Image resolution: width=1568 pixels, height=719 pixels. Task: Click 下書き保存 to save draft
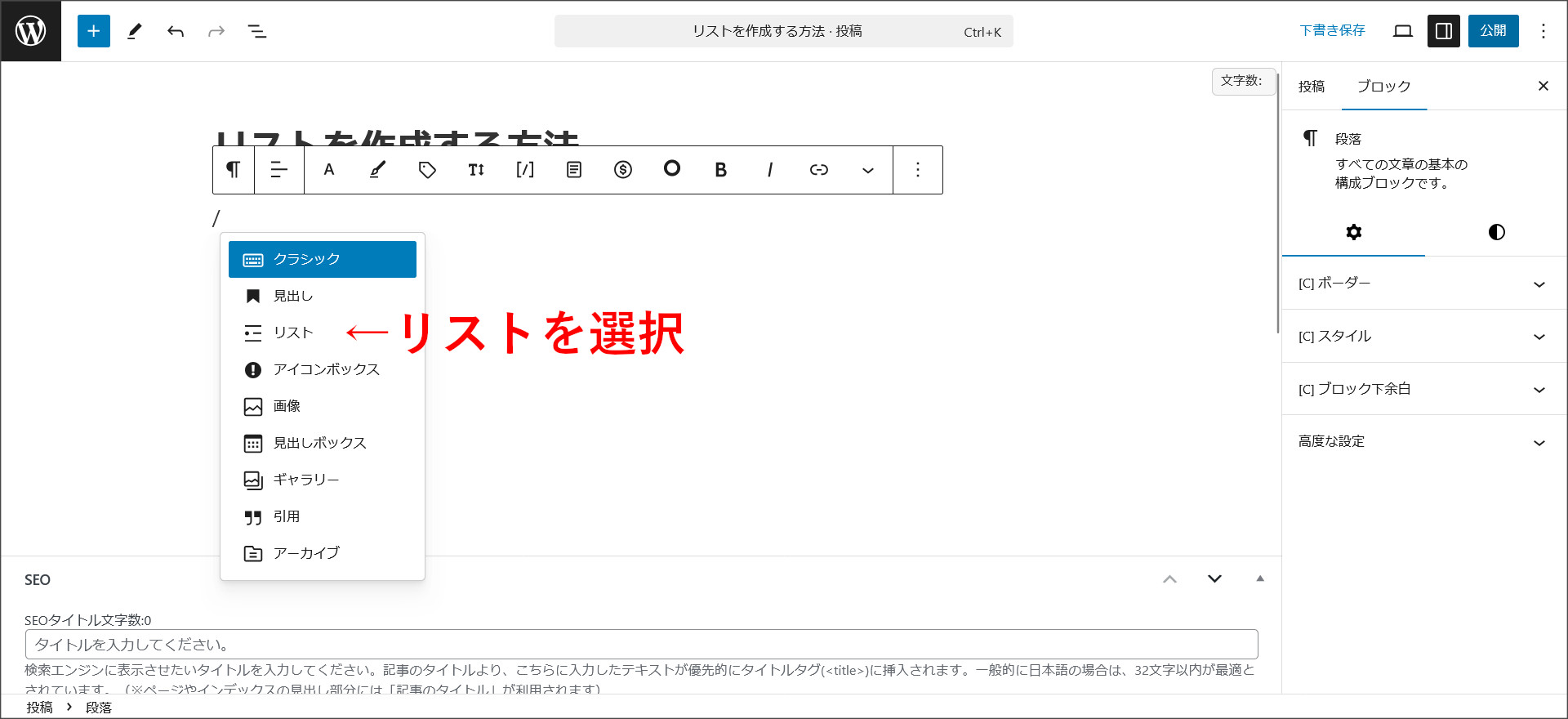(x=1332, y=31)
